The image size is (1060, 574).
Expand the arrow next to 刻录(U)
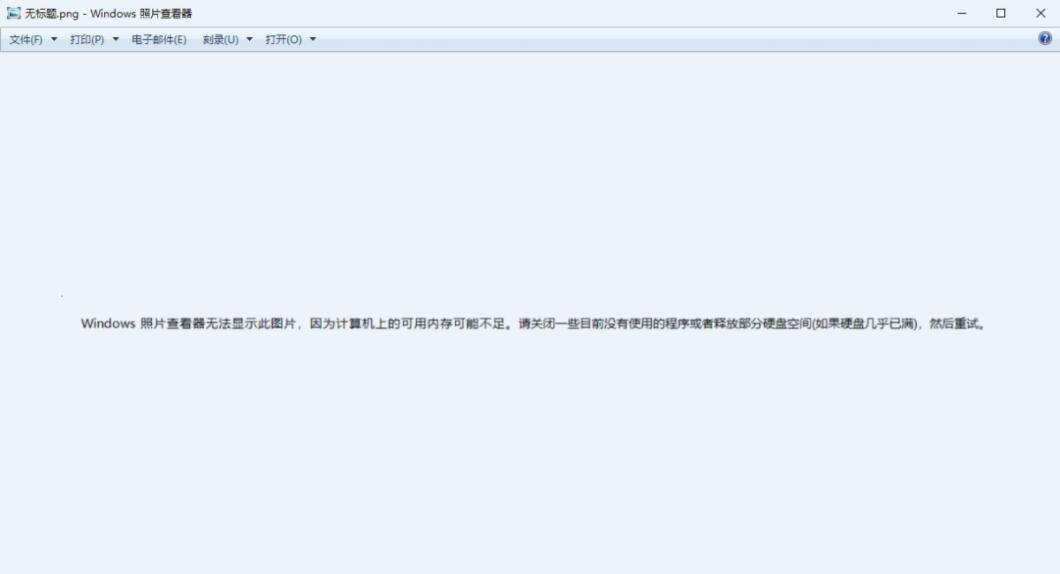(249, 39)
